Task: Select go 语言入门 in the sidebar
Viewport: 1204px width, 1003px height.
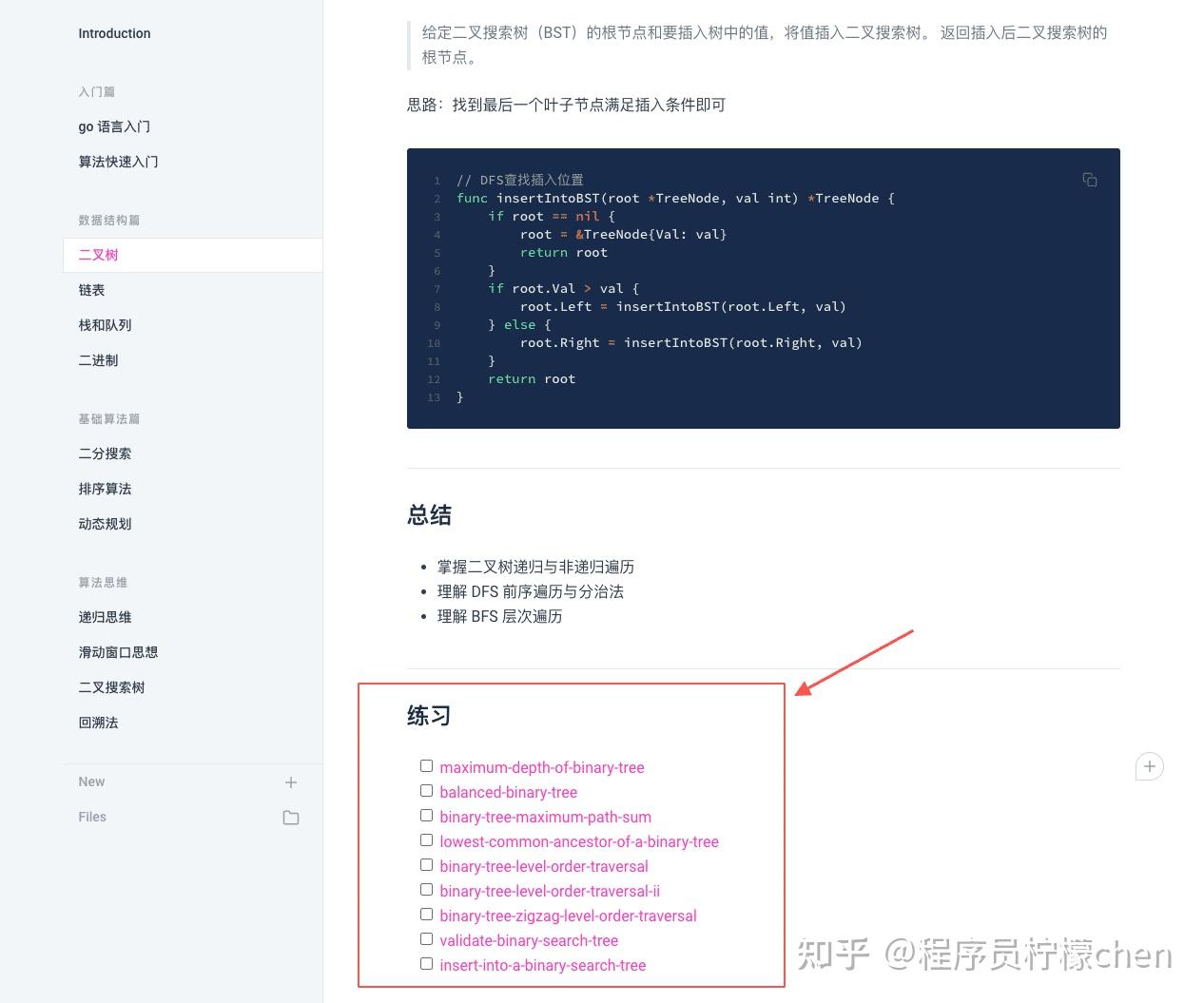Action: (x=114, y=126)
